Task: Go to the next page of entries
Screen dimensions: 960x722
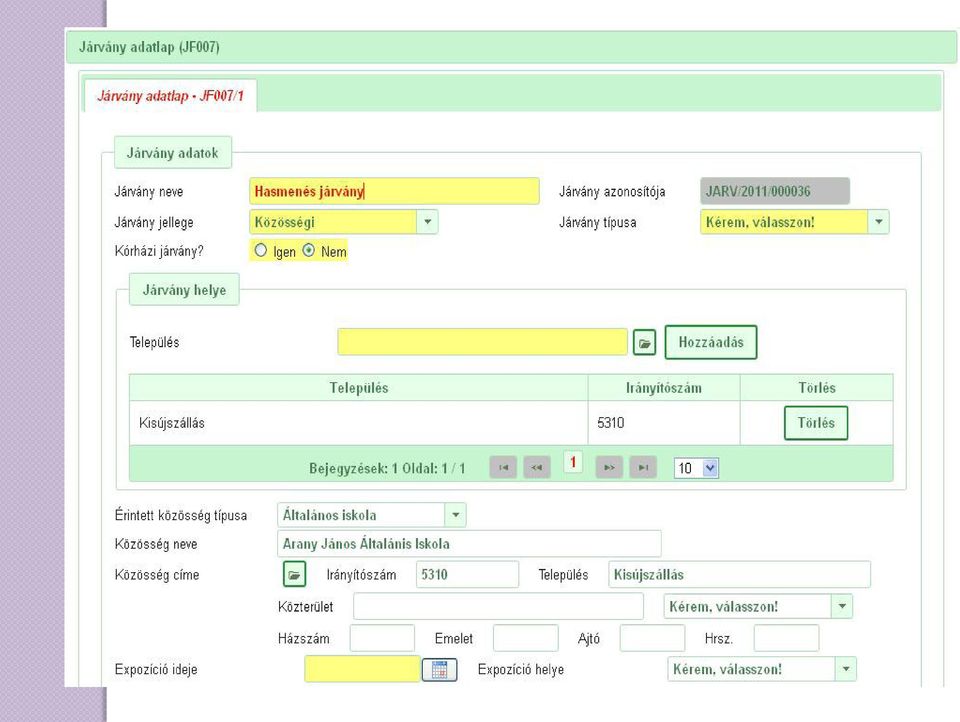Action: (609, 468)
